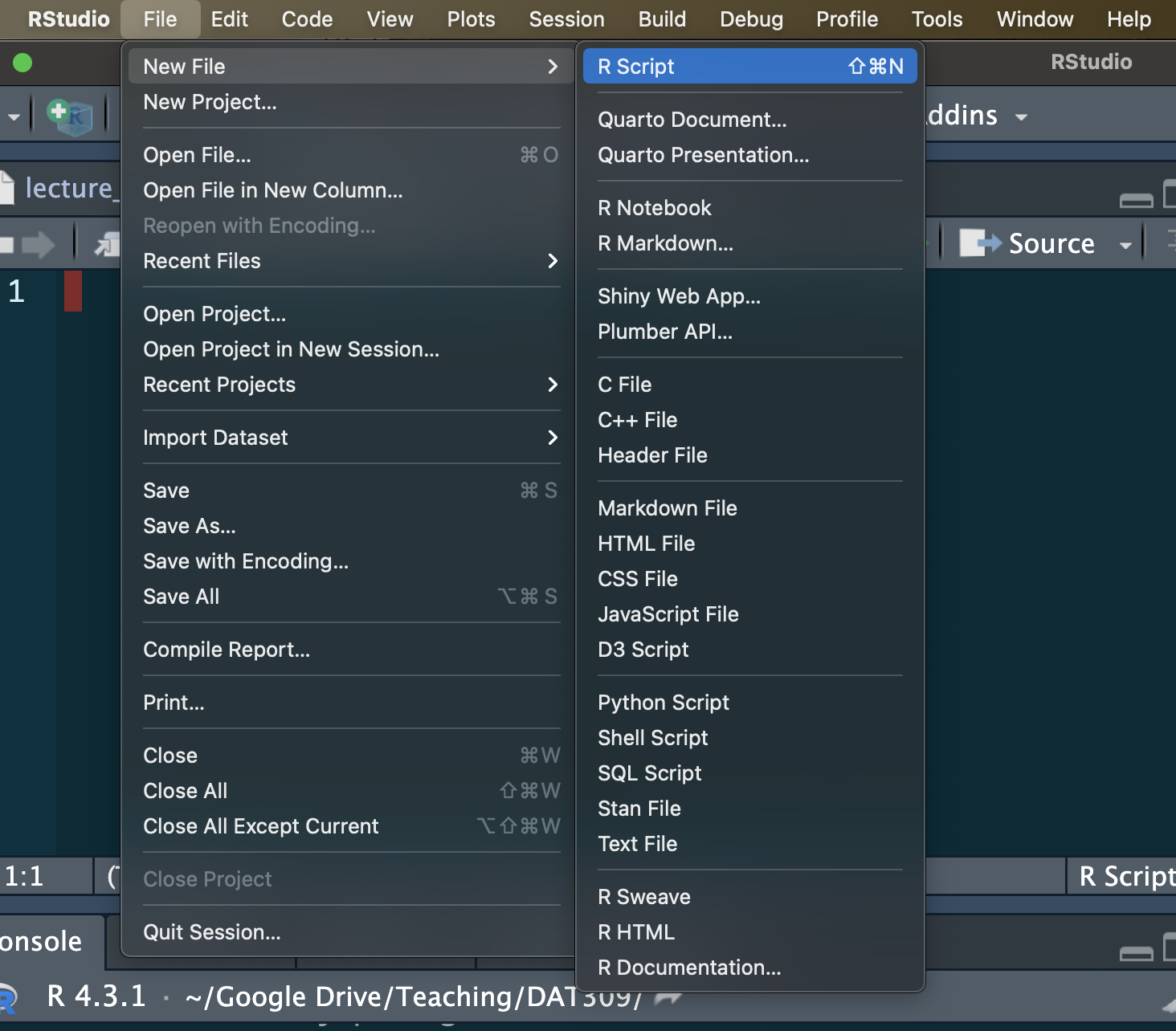Expand Import Dataset submenu
Image resolution: width=1176 pixels, height=1031 pixels.
351,437
